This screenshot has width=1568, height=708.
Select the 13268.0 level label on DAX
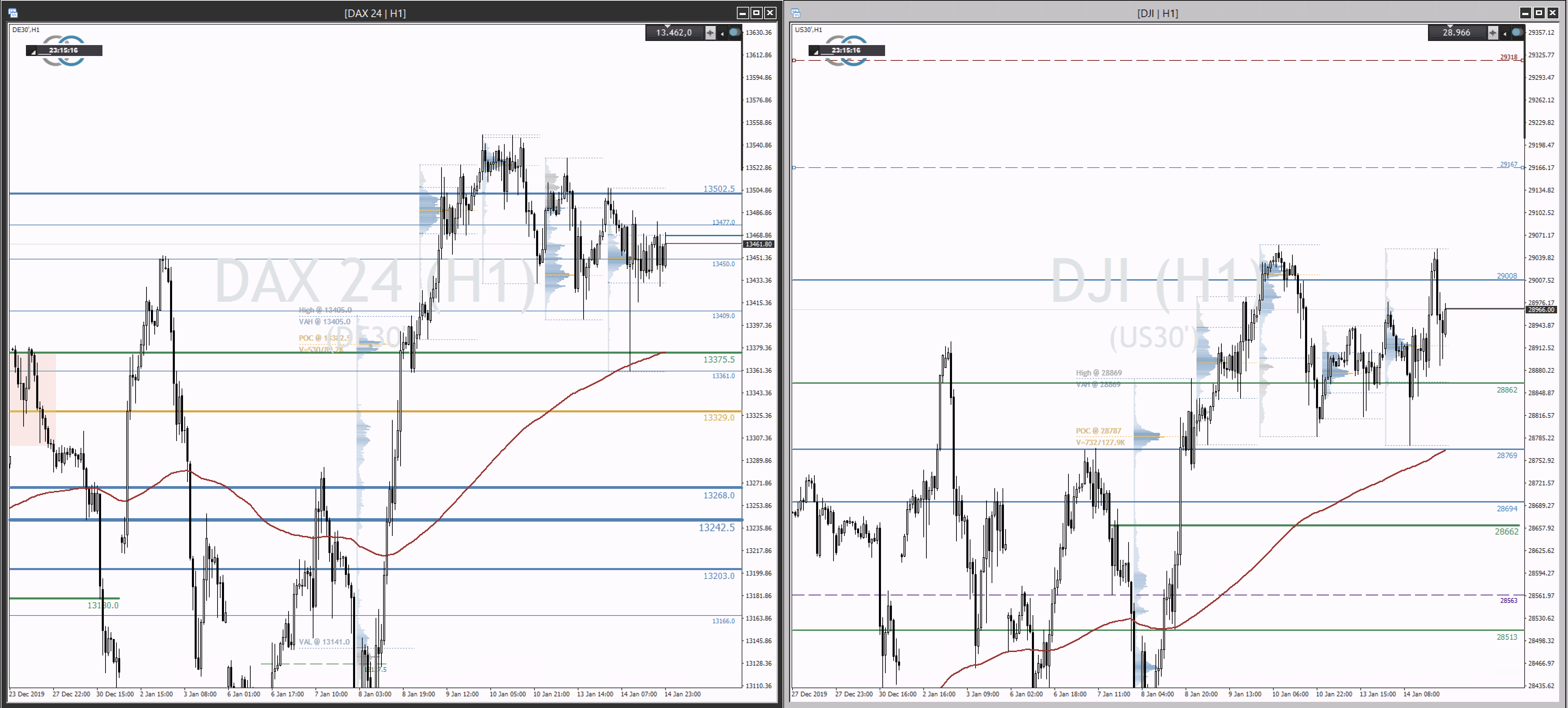click(x=719, y=495)
